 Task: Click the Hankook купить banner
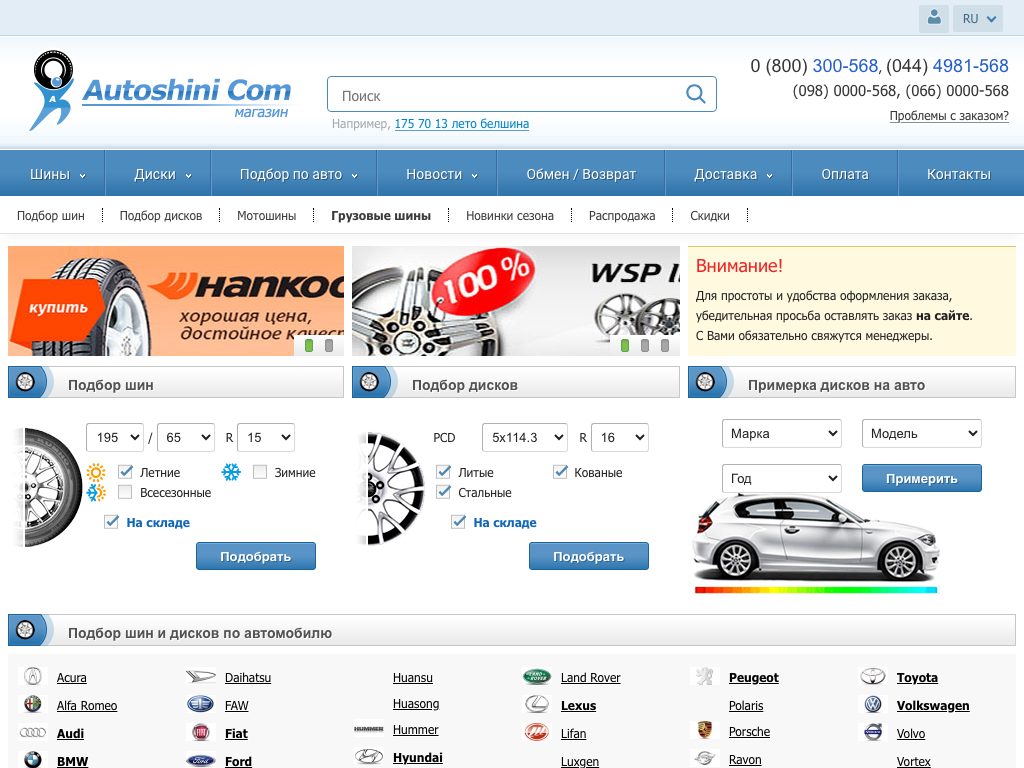click(176, 301)
